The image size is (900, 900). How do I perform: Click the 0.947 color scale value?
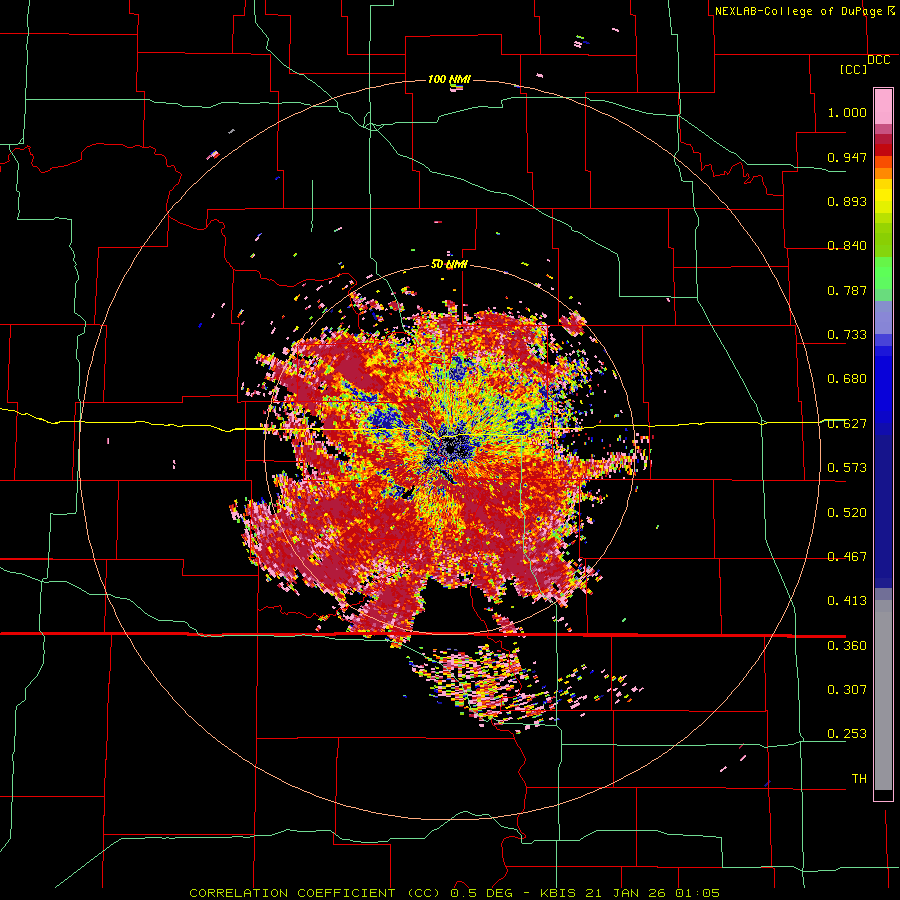(847, 157)
